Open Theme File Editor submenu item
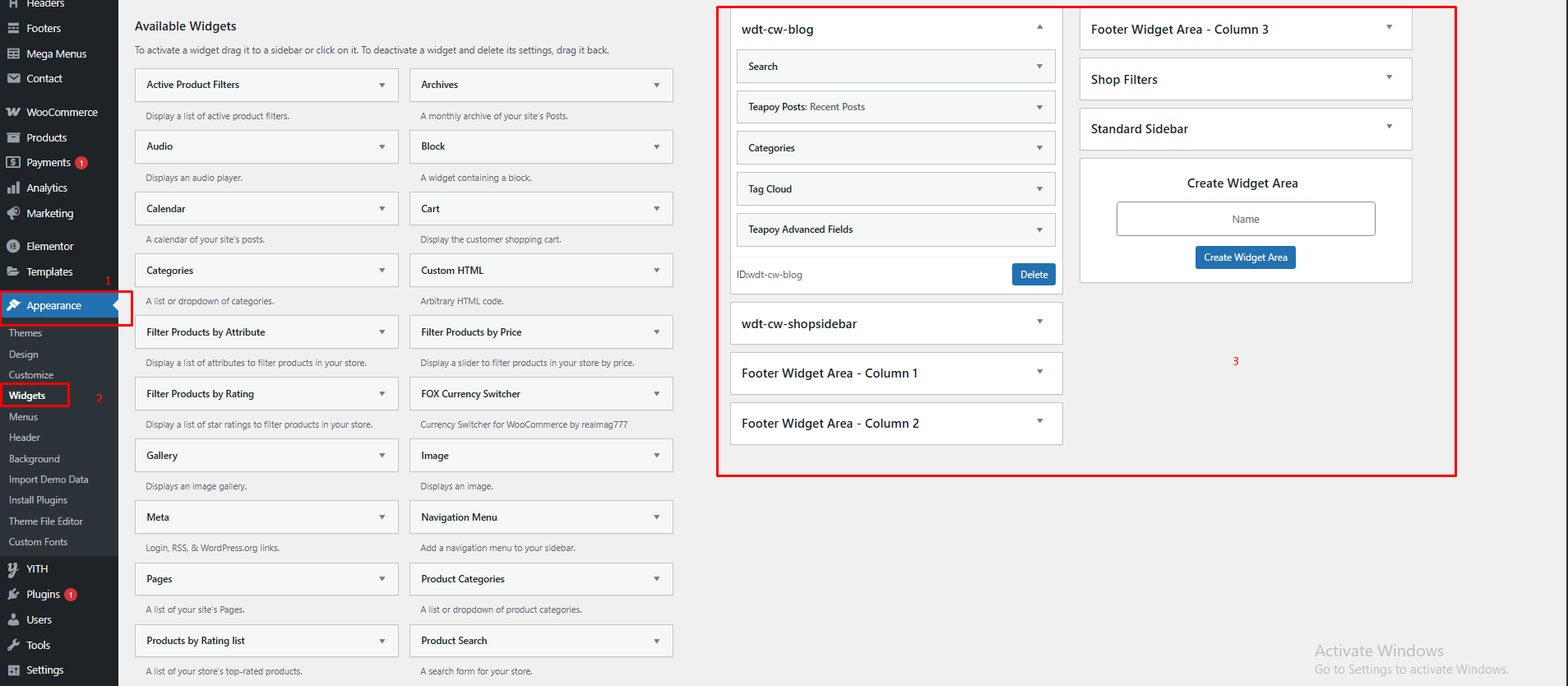Image resolution: width=1568 pixels, height=686 pixels. [x=46, y=521]
